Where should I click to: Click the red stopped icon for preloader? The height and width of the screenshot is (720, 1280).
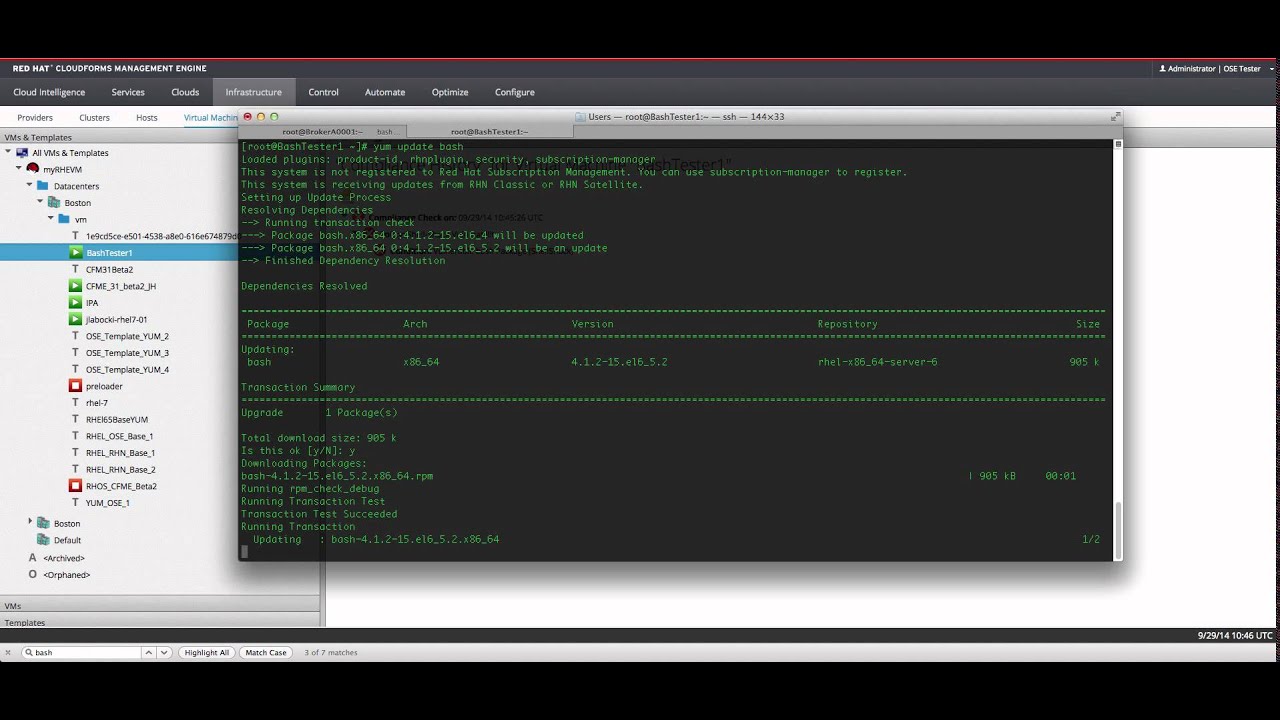[75, 386]
